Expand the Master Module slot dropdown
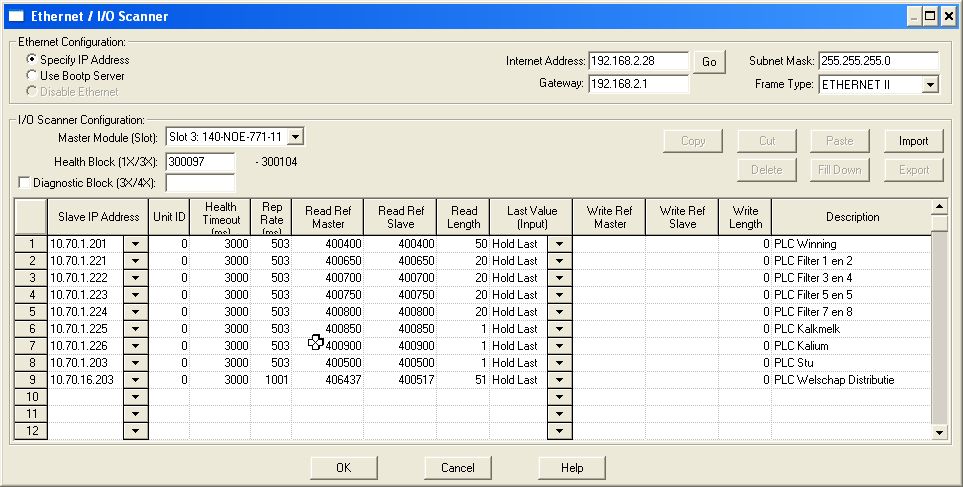 (295, 136)
